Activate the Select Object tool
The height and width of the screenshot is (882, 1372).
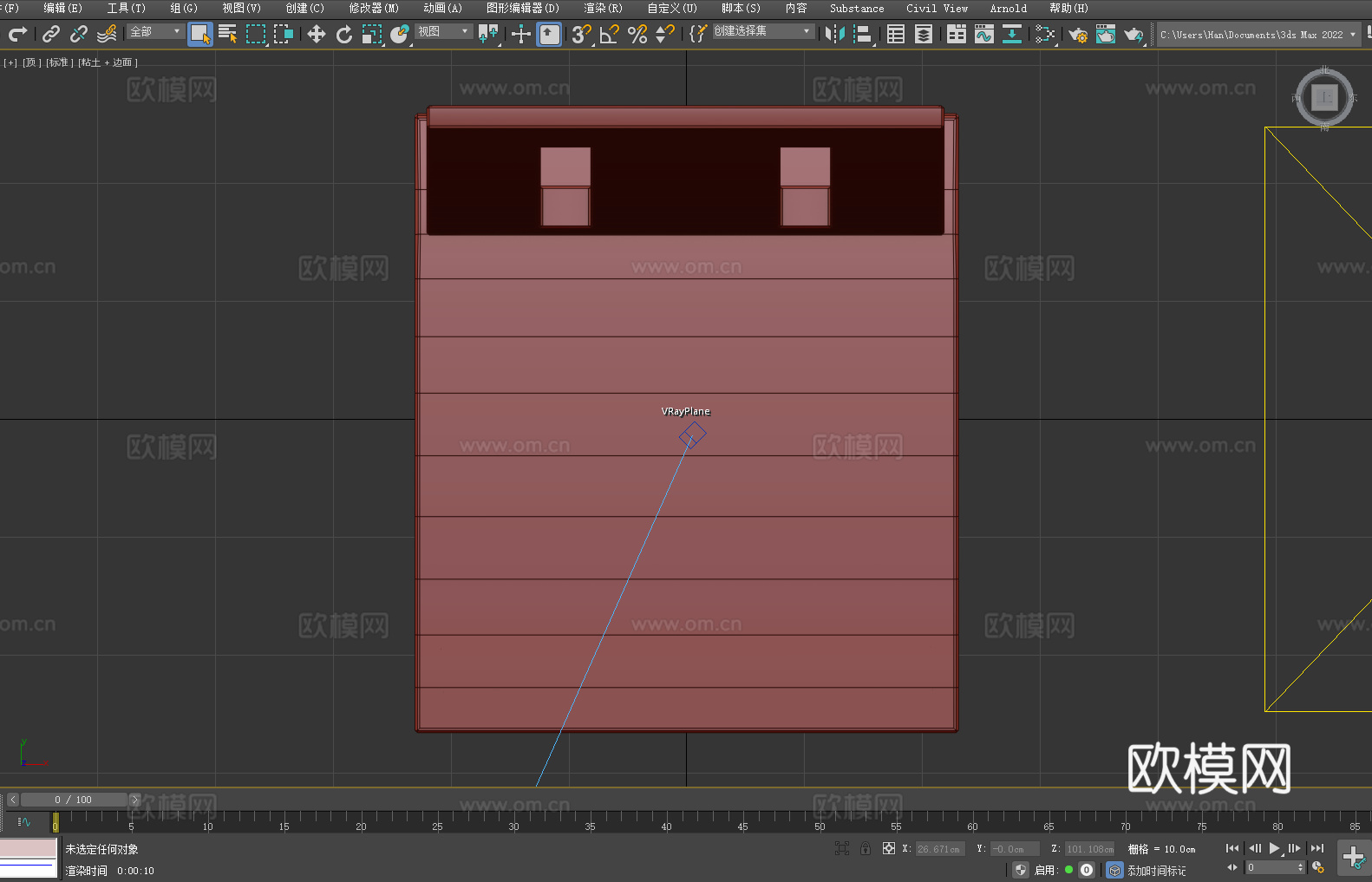tap(200, 34)
